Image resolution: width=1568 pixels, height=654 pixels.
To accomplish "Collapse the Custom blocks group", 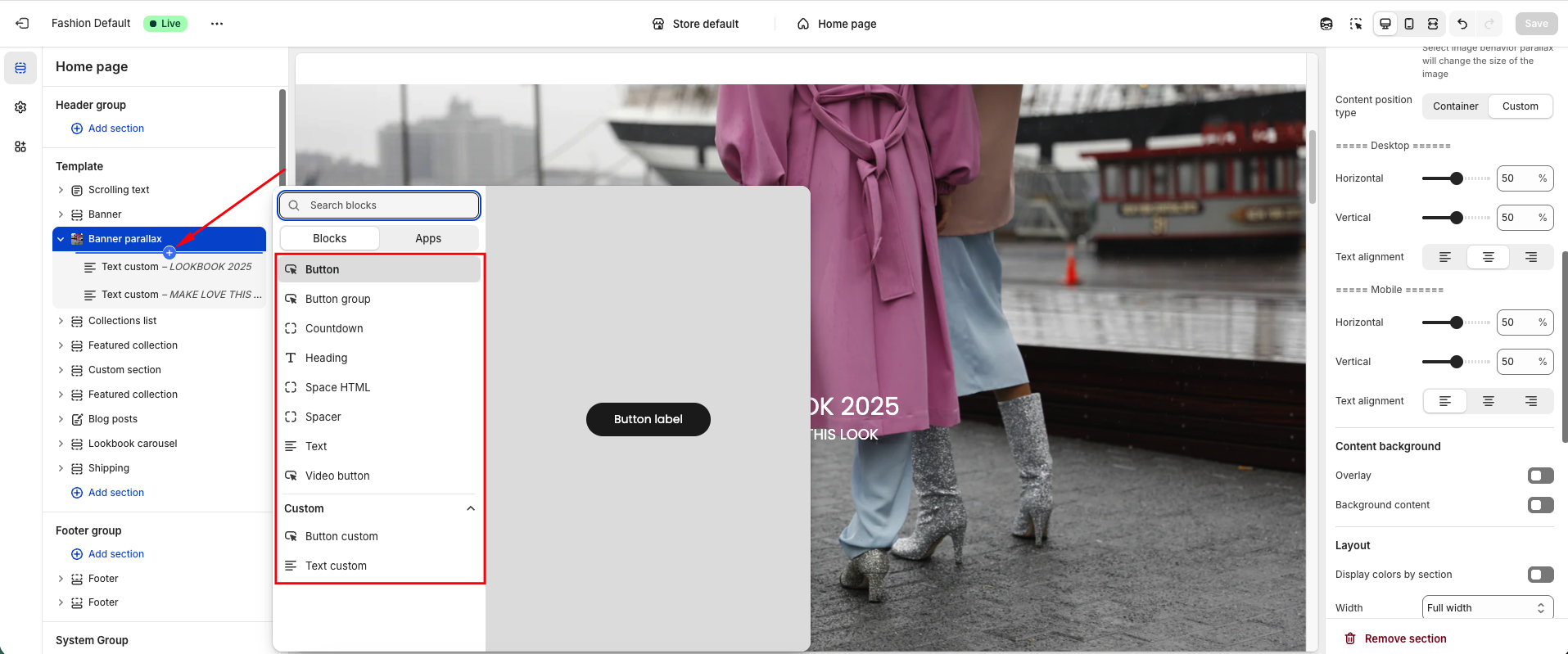I will (471, 508).
